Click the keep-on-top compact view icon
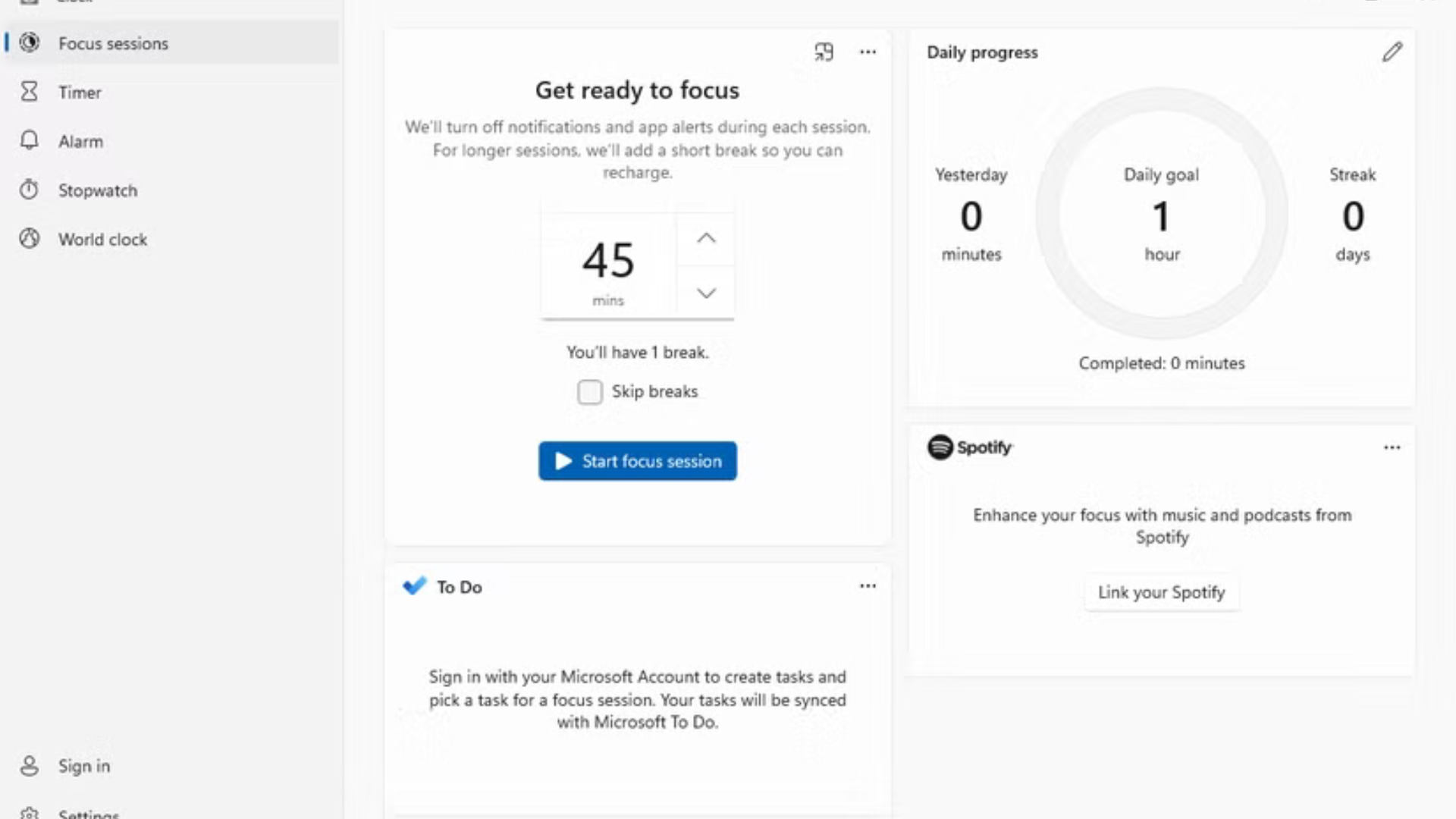 (x=824, y=52)
